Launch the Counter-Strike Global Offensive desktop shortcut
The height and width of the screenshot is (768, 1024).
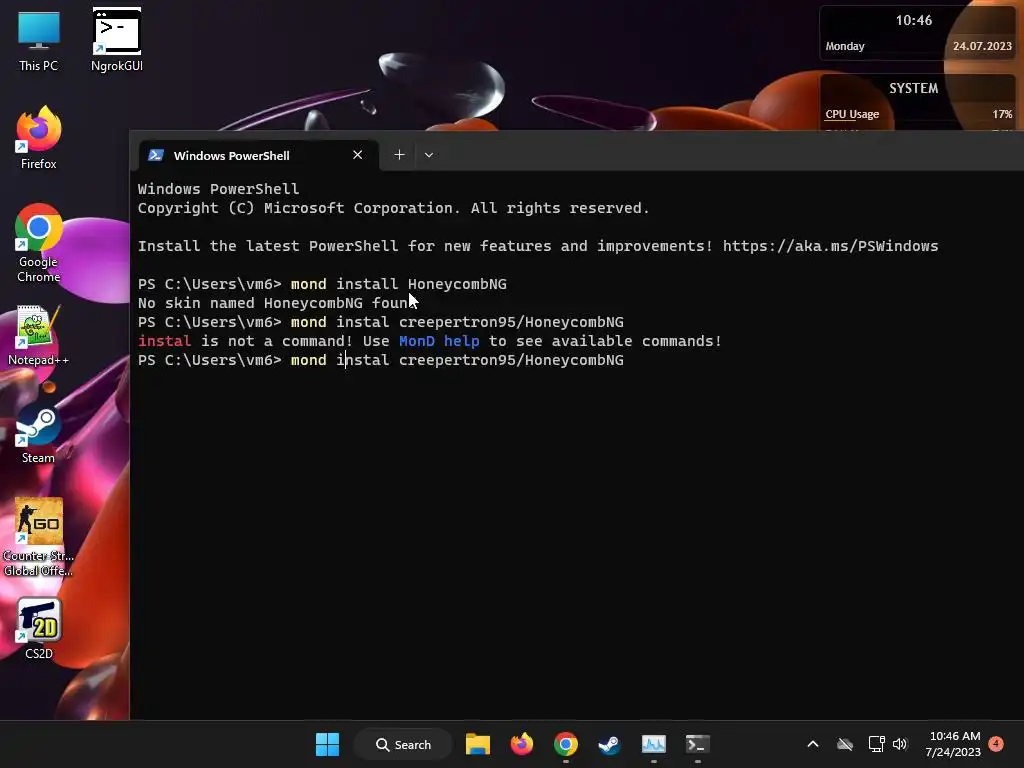coord(39,537)
